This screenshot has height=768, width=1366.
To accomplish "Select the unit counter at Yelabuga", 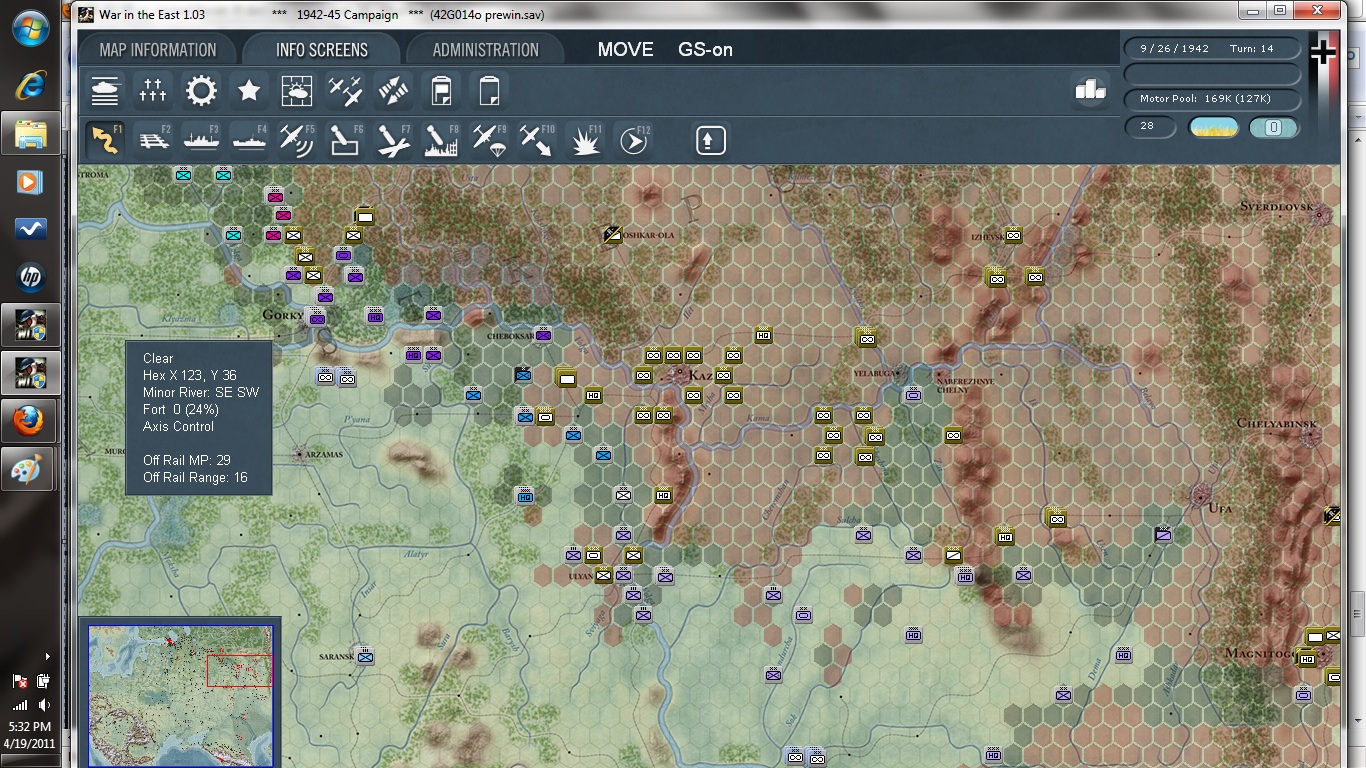I will (913, 395).
